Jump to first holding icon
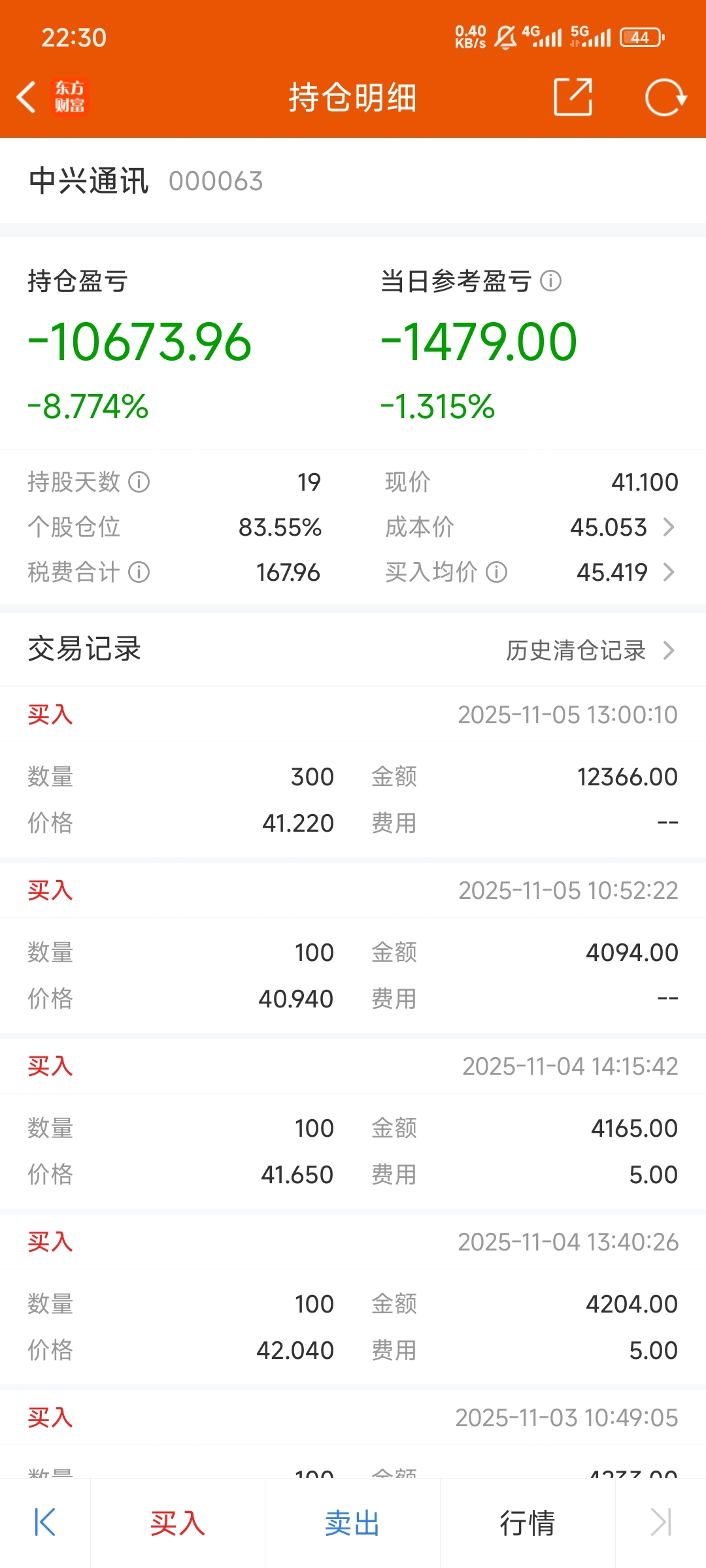The height and width of the screenshot is (1568, 706). coord(45,1523)
